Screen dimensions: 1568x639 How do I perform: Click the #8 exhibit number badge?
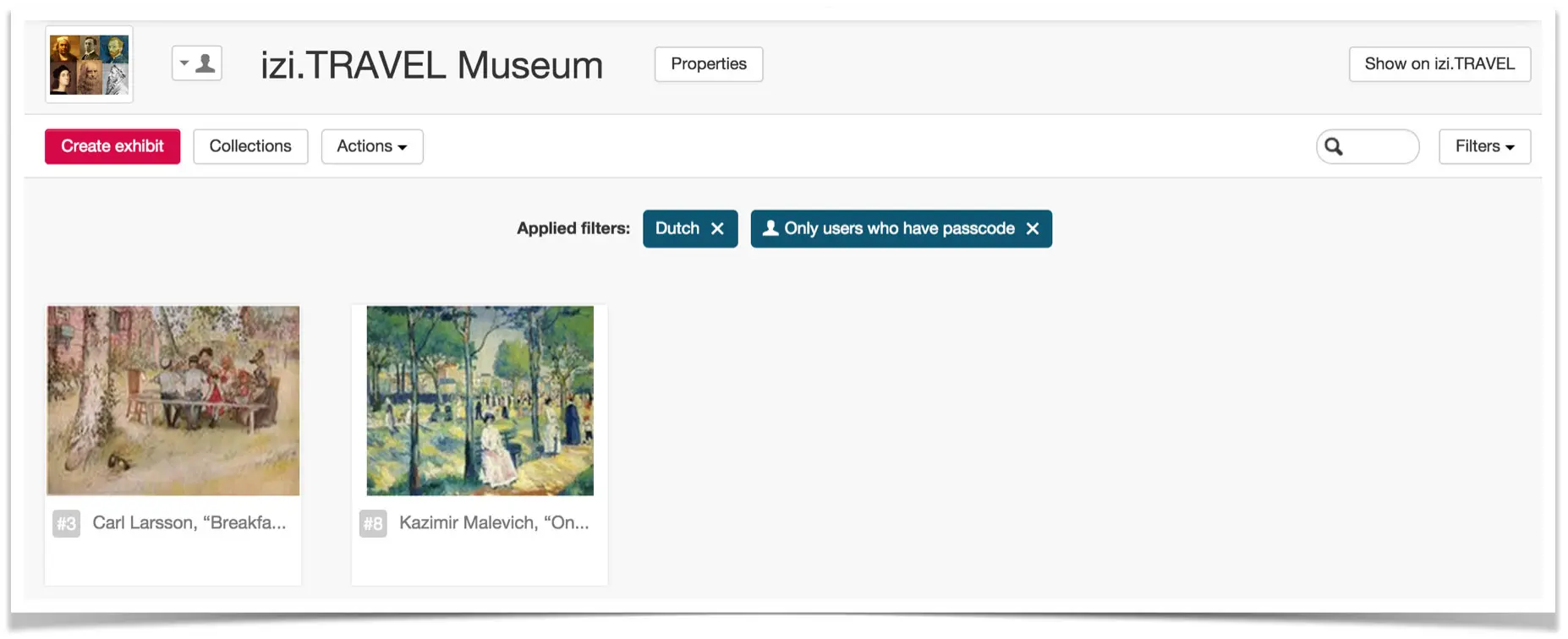[x=373, y=523]
